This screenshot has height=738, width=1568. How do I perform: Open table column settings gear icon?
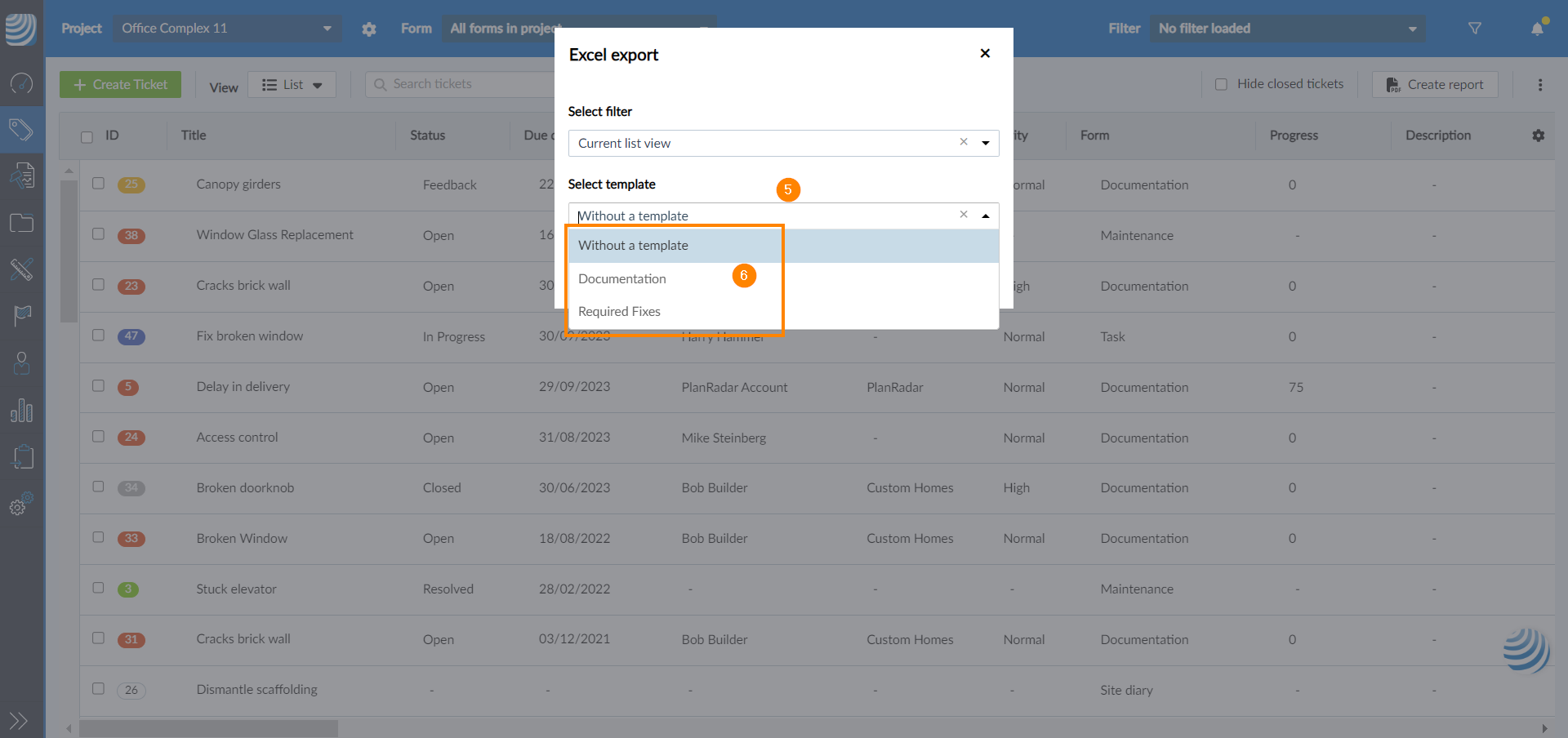point(1538,136)
